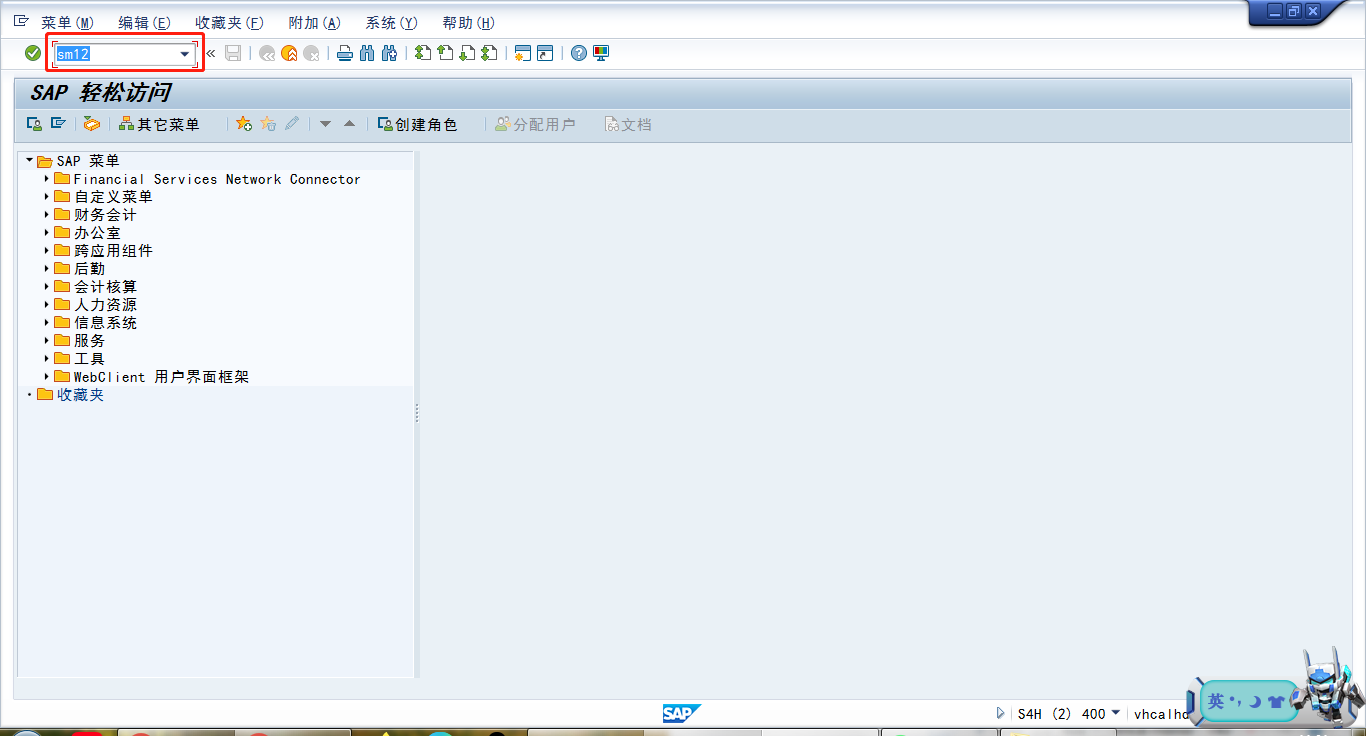
Task: Expand the 办公室 folder
Action: tap(47, 233)
